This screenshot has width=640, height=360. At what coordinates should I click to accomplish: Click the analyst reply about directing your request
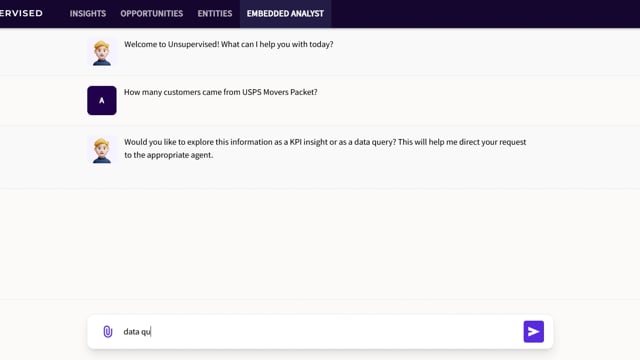325,149
